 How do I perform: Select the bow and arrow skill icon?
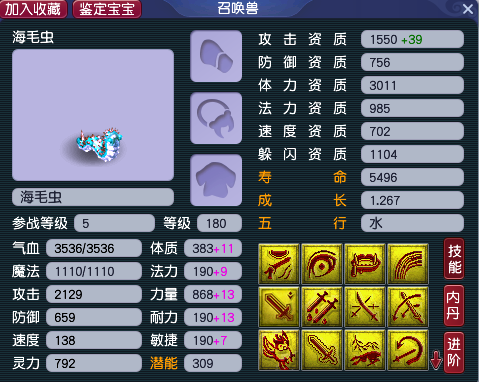click(x=408, y=307)
